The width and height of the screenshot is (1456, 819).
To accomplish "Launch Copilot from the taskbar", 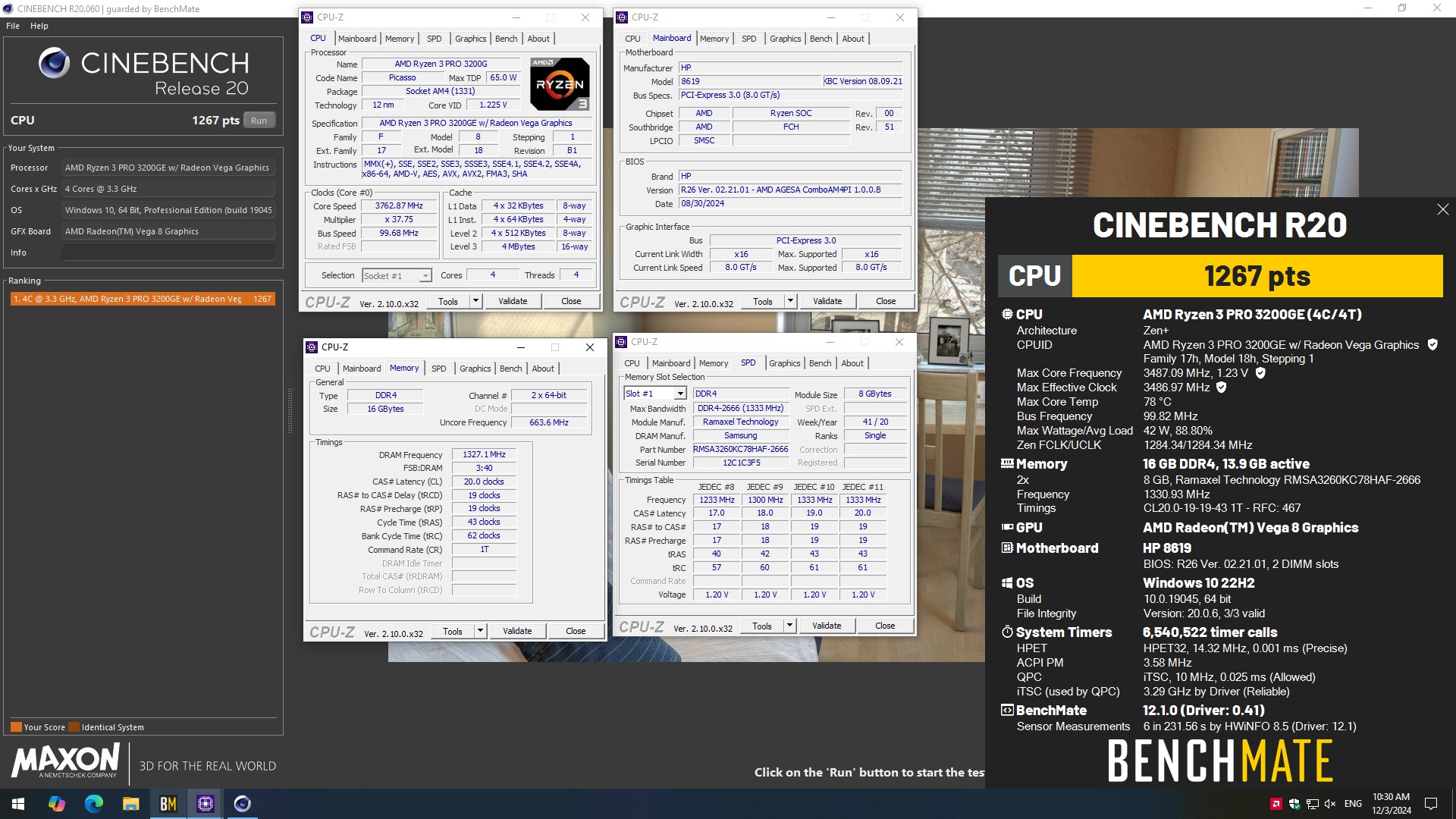I will (x=57, y=804).
